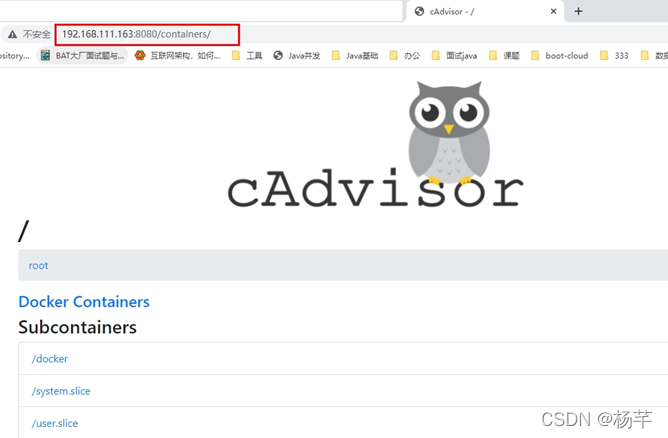Image resolution: width=668 pixels, height=438 pixels.
Task: Click the cAdvisor owl logo
Action: 449,132
